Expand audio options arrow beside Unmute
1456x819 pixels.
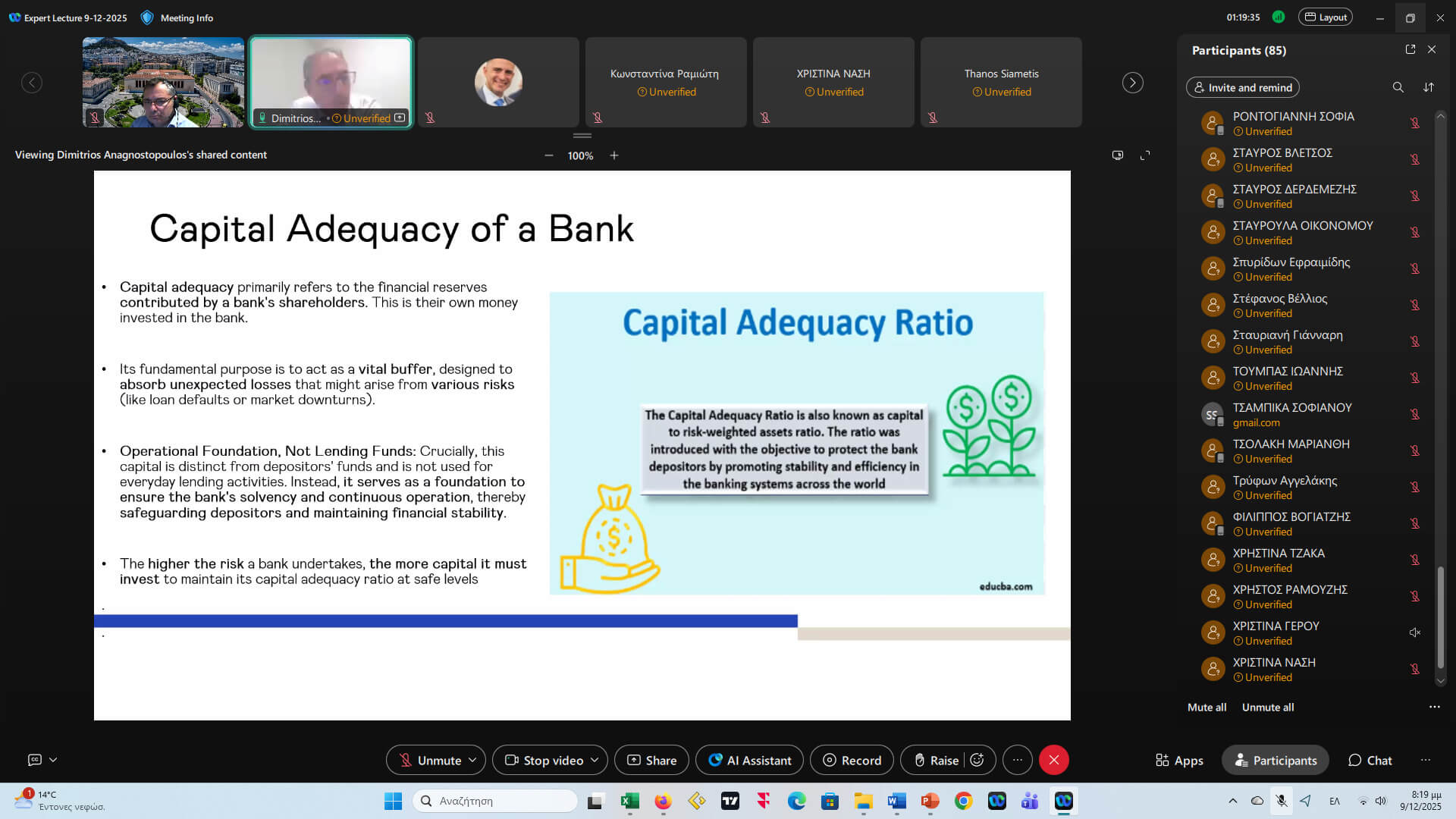(x=472, y=760)
